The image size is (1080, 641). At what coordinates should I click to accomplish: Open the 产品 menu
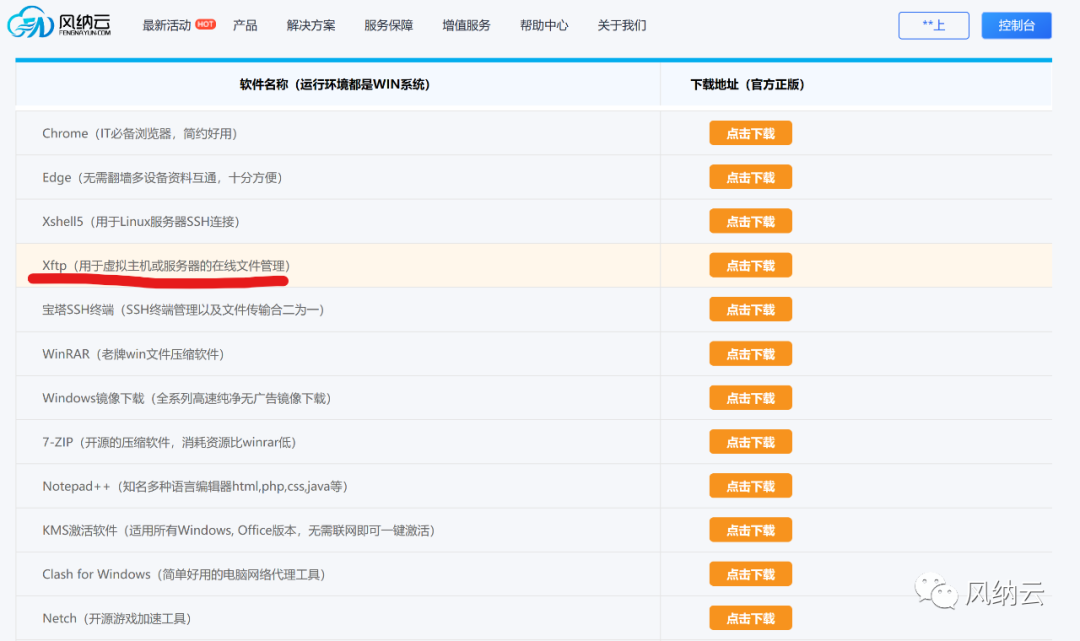click(245, 25)
